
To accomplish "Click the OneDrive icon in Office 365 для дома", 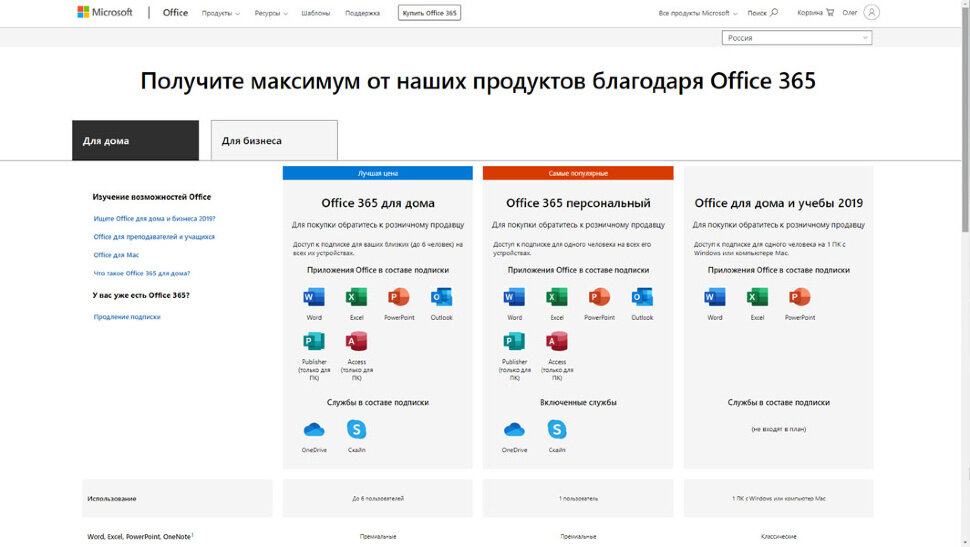I will [314, 429].
